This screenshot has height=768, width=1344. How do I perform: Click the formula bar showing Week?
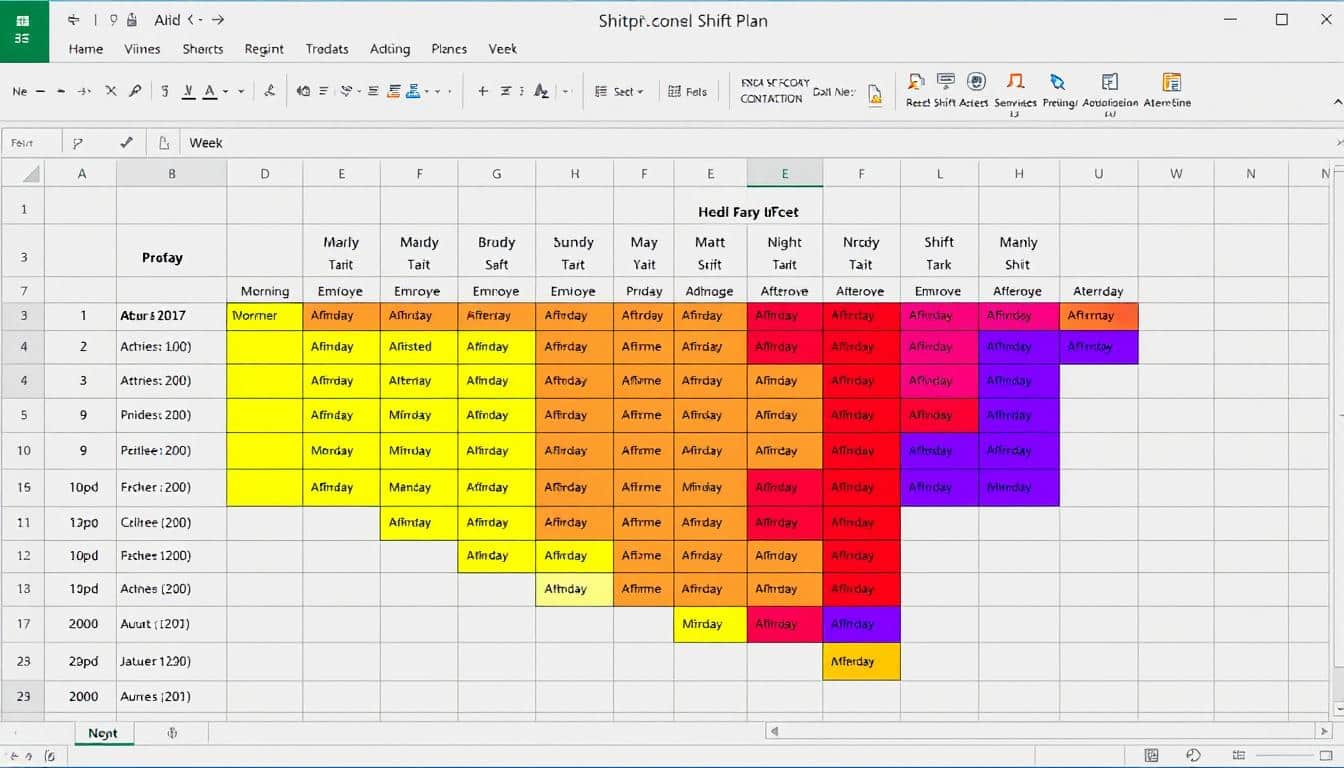[x=760, y=143]
